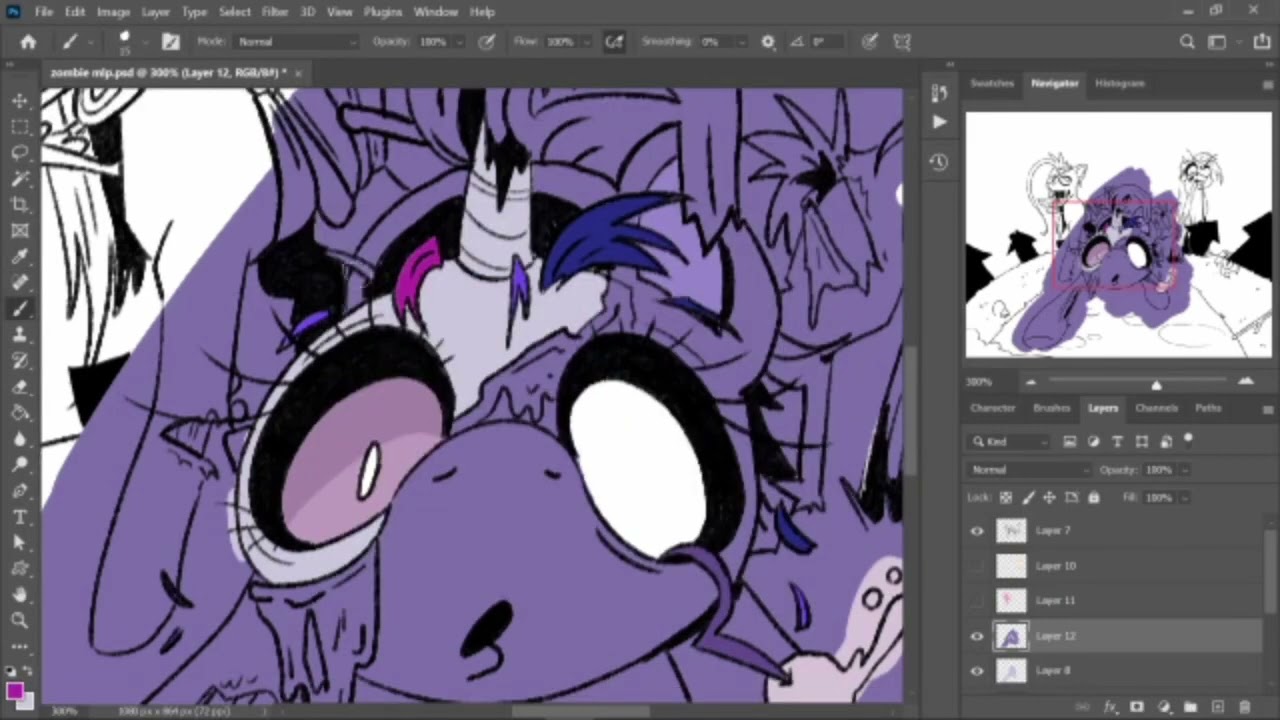Select the Pen tool
1280x720 pixels.
click(x=20, y=490)
